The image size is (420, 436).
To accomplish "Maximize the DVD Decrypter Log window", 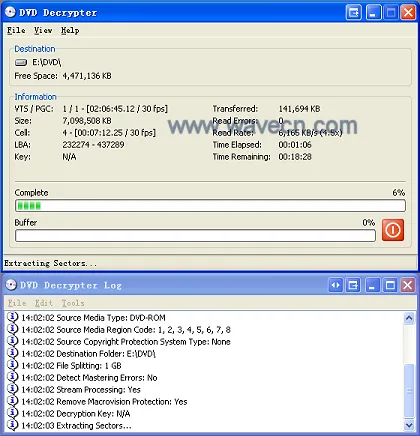I will click(390, 285).
